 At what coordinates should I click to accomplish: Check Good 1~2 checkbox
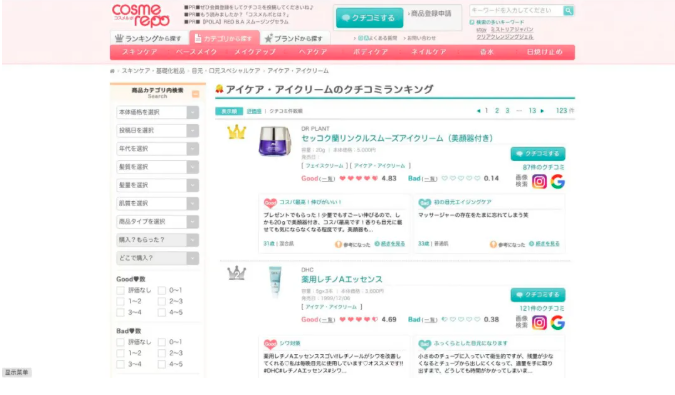[x=121, y=302]
